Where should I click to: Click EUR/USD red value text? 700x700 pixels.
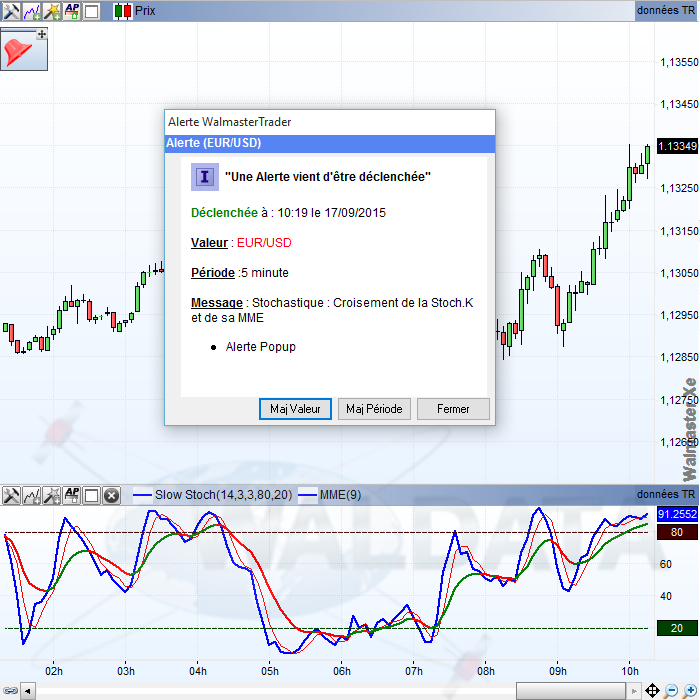click(x=264, y=243)
